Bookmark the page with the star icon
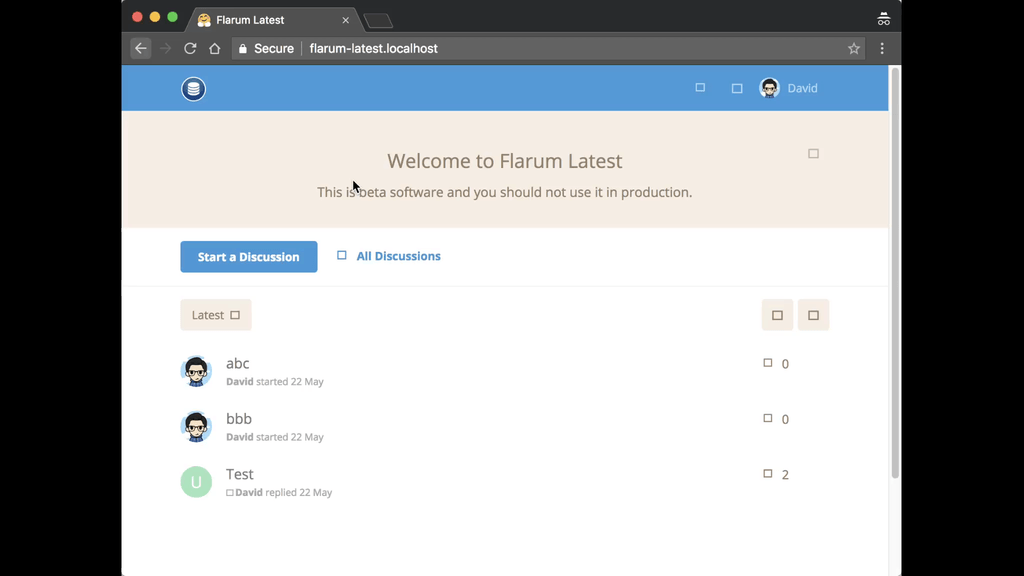The height and width of the screenshot is (576, 1024). coord(854,48)
